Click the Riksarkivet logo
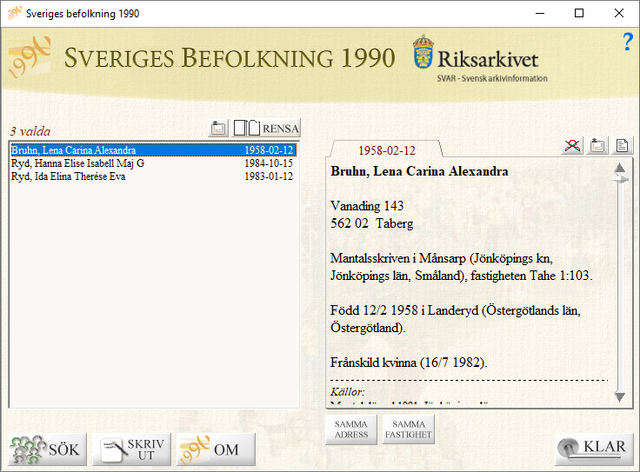The height and width of the screenshot is (472, 640). (480, 59)
